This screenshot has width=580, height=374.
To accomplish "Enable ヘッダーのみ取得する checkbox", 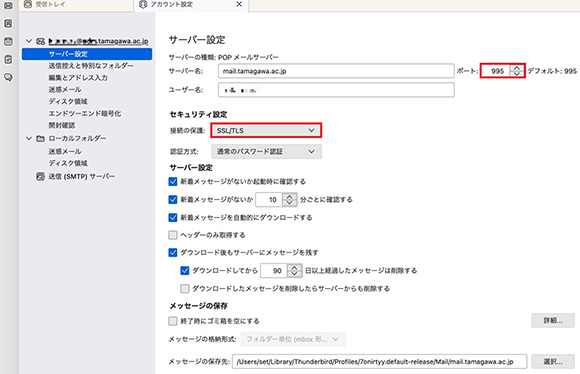I will (173, 235).
